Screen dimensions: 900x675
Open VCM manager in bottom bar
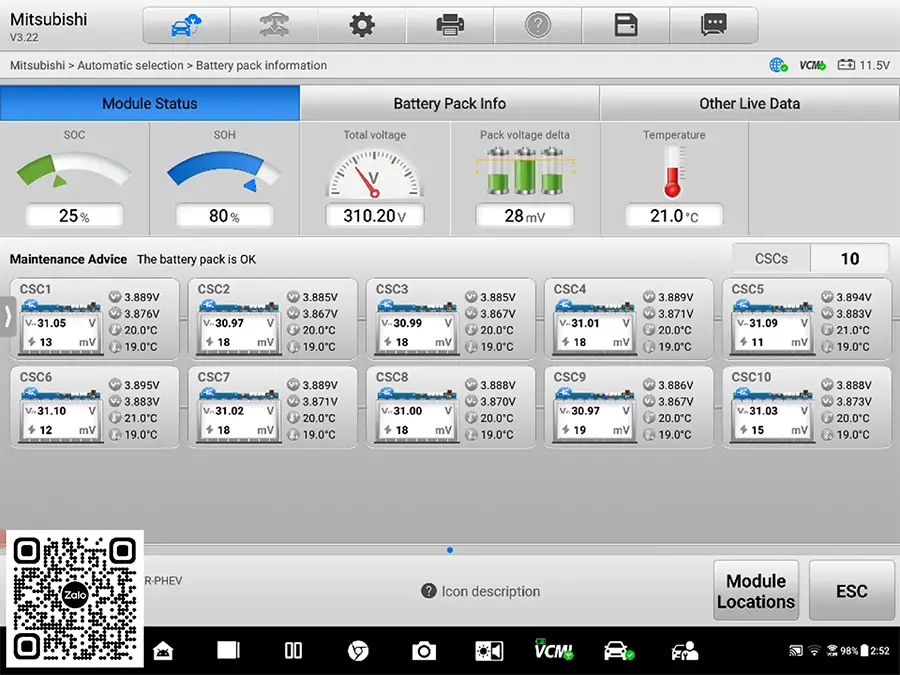point(553,649)
